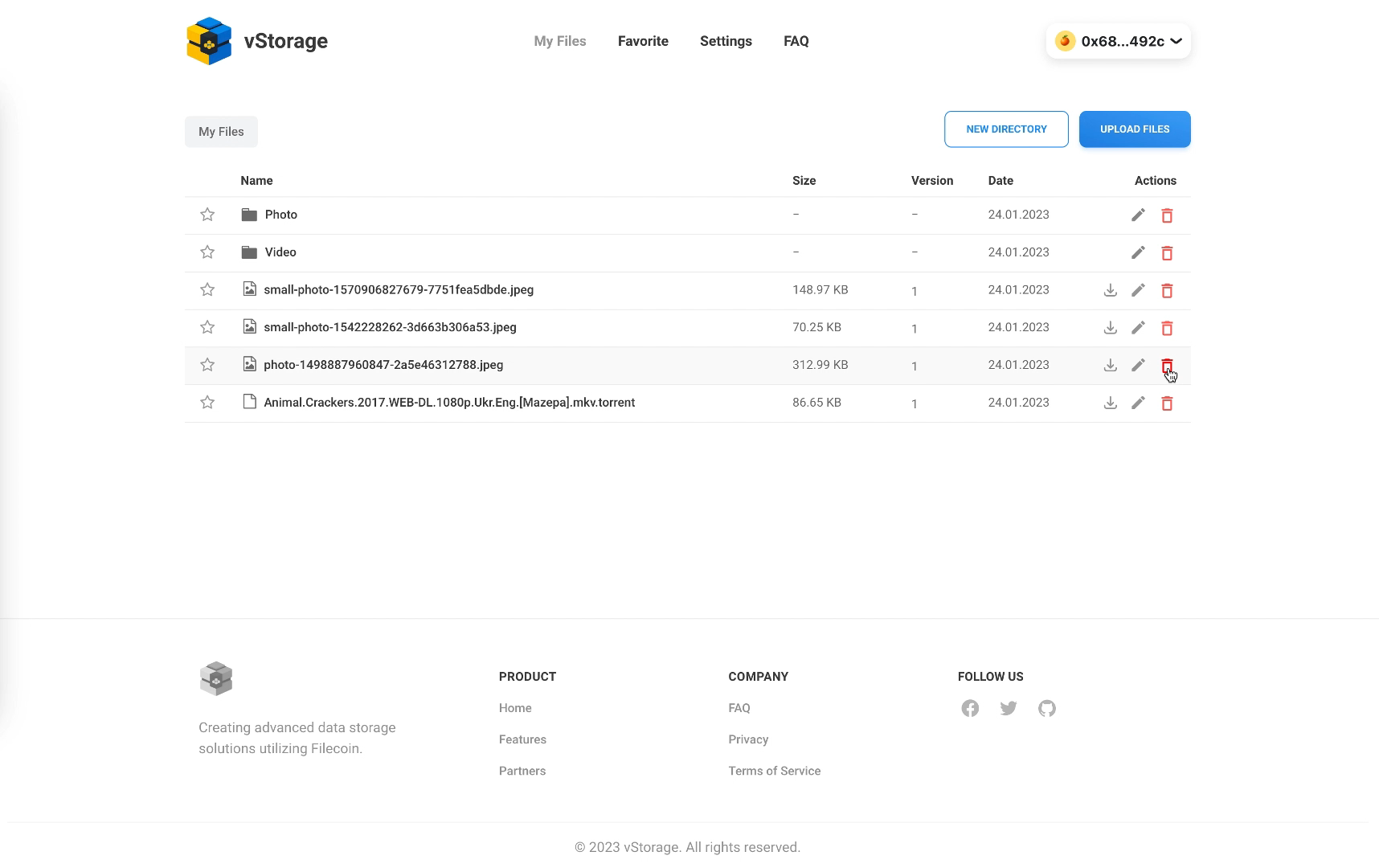Open the Features footer link
The image size is (1379, 868).
click(522, 739)
